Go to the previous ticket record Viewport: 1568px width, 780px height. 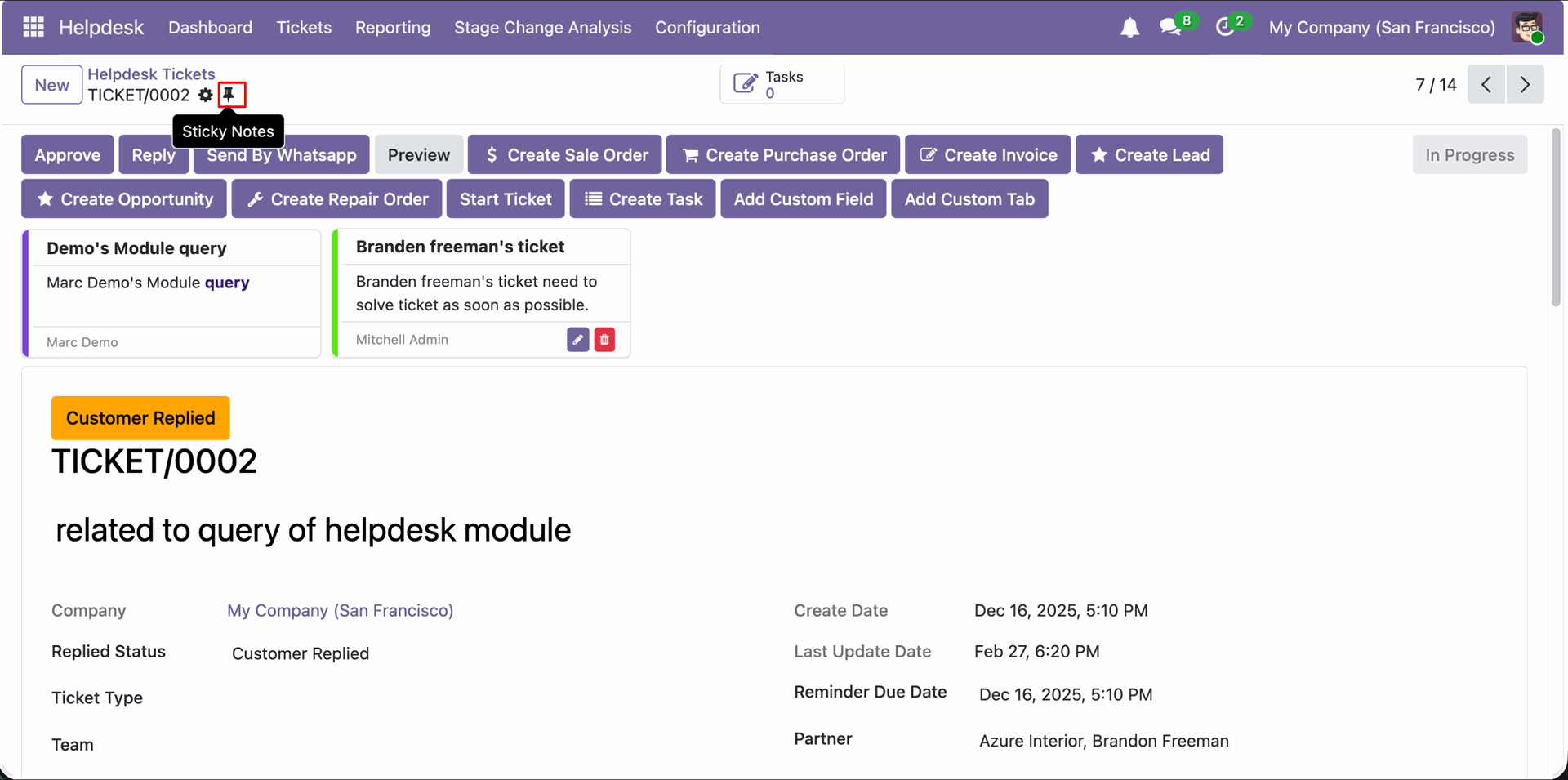pyautogui.click(x=1486, y=84)
